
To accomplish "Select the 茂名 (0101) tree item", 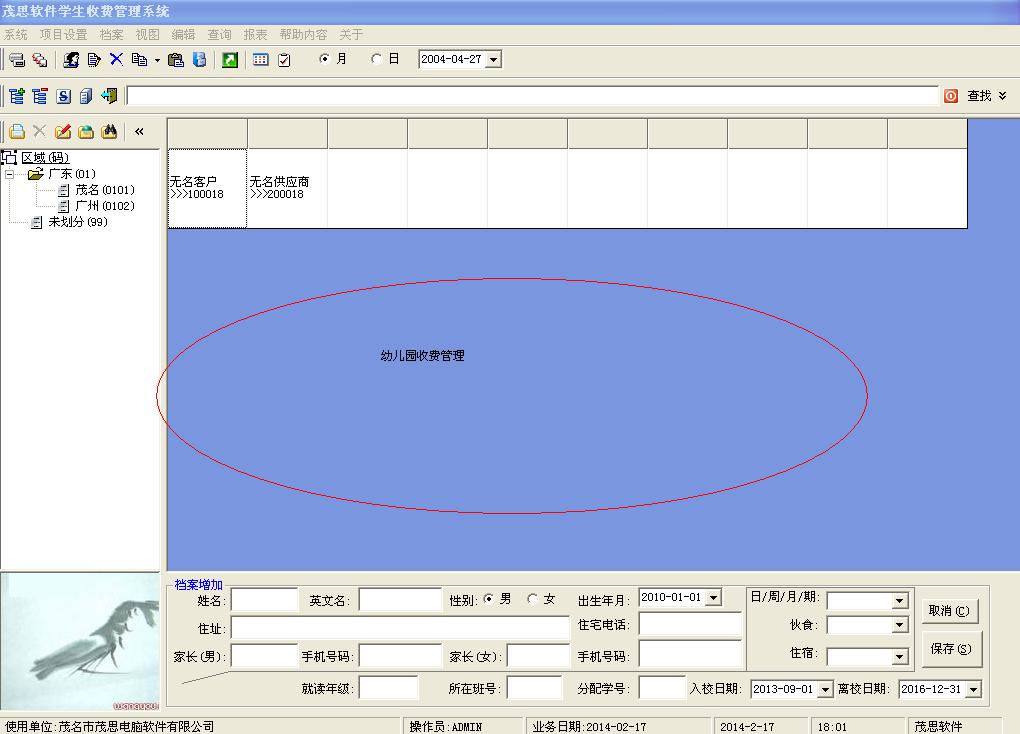I will pyautogui.click(x=105, y=190).
